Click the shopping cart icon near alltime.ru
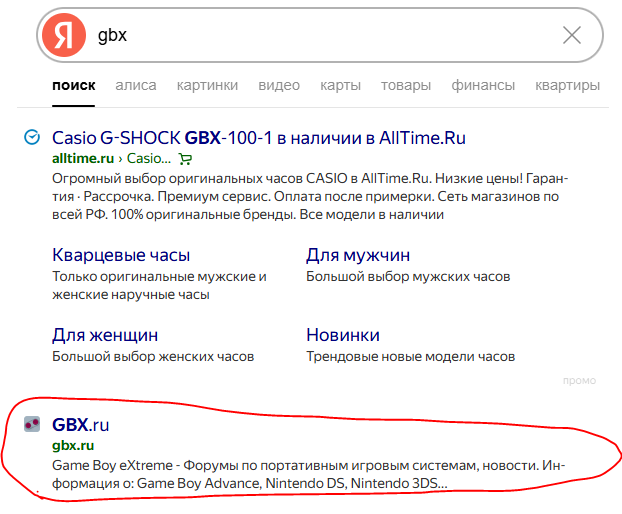 [185, 159]
